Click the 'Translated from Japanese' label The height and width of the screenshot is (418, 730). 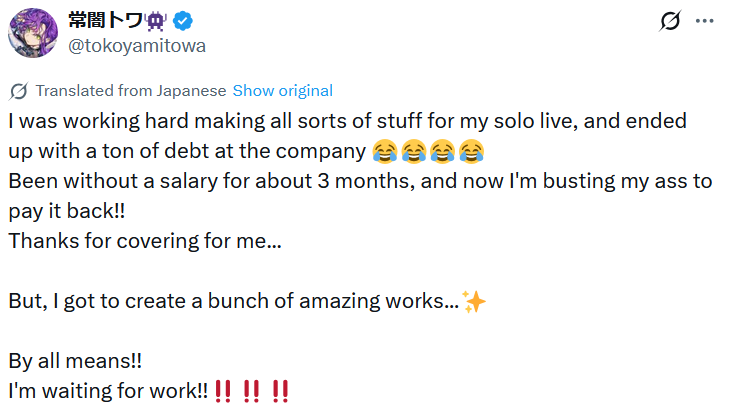[131, 91]
